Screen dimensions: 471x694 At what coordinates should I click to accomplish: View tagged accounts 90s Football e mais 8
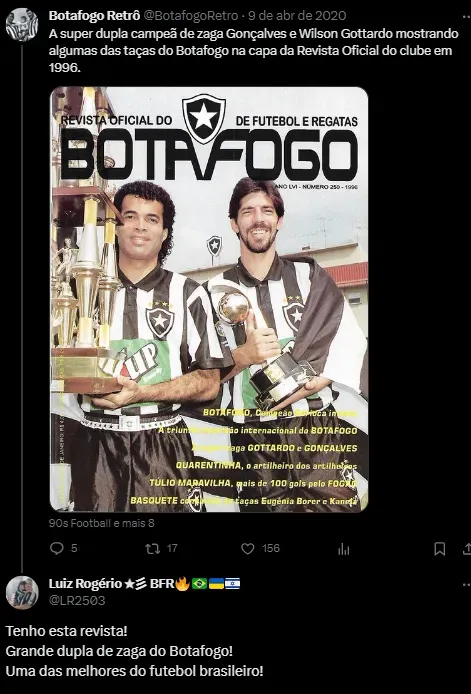point(101,523)
